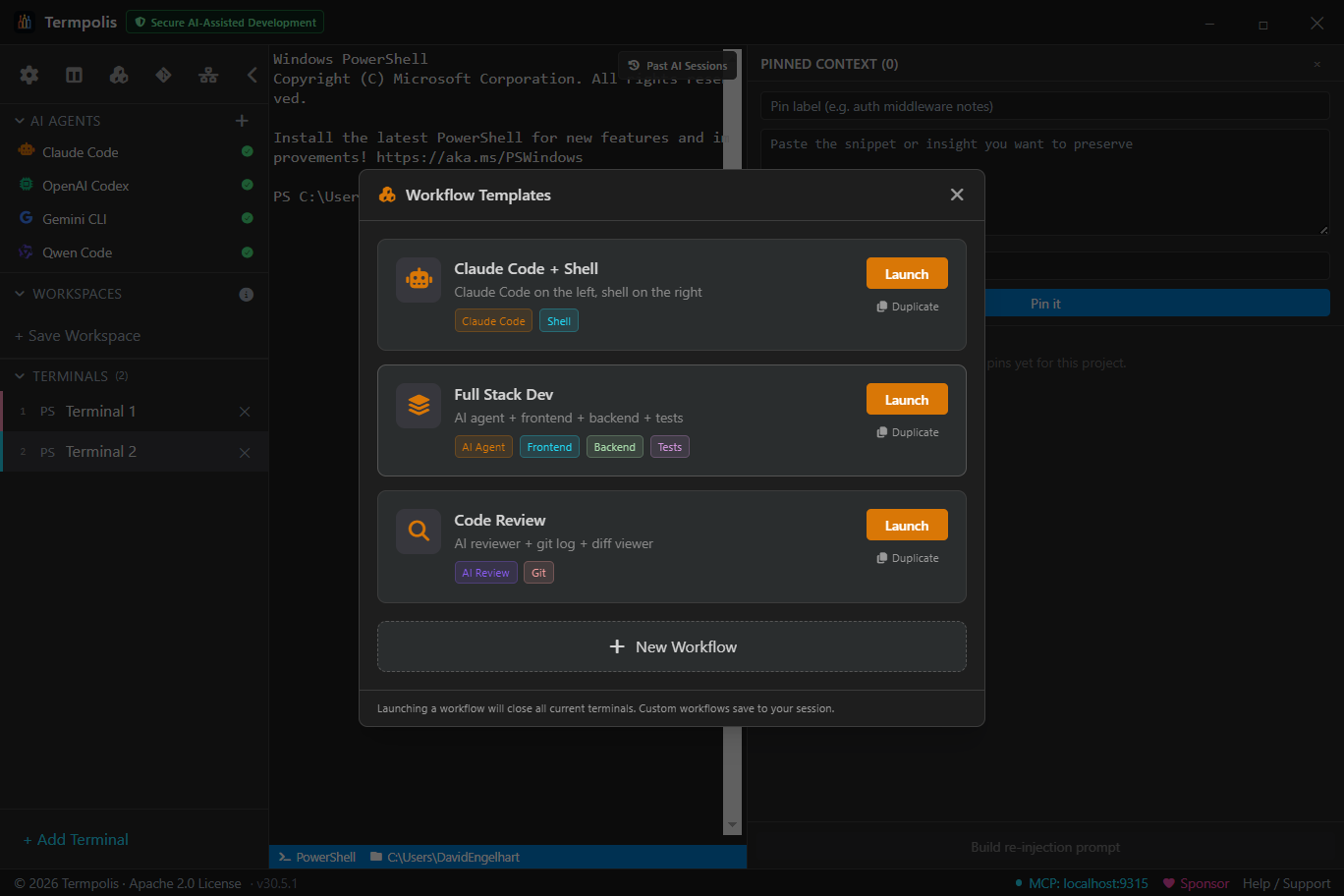The height and width of the screenshot is (896, 1344).
Task: Click the split layout columns icon
Action: click(x=74, y=75)
